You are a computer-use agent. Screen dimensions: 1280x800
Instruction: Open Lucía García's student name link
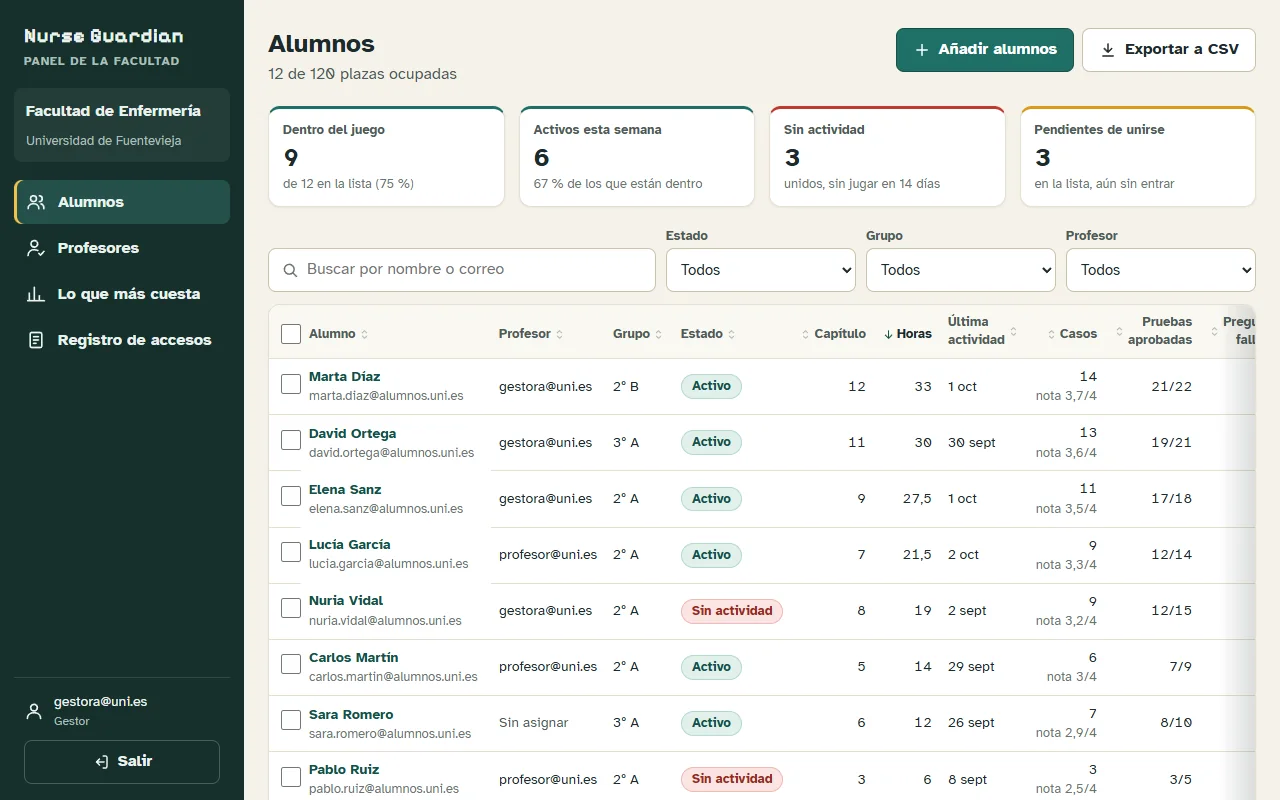coord(349,545)
